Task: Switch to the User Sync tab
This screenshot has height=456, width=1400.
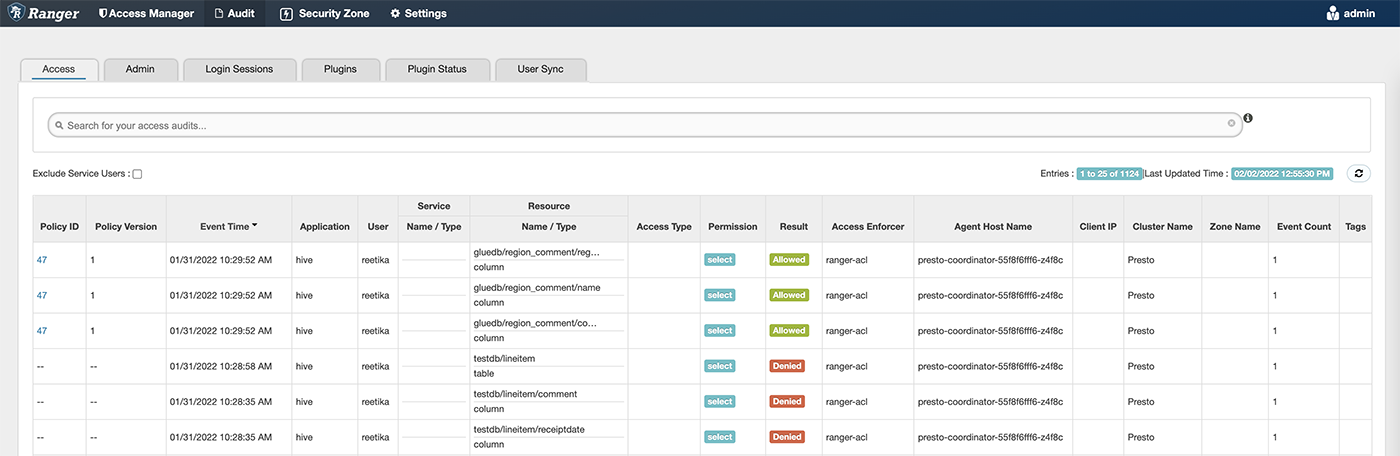Action: coord(540,69)
